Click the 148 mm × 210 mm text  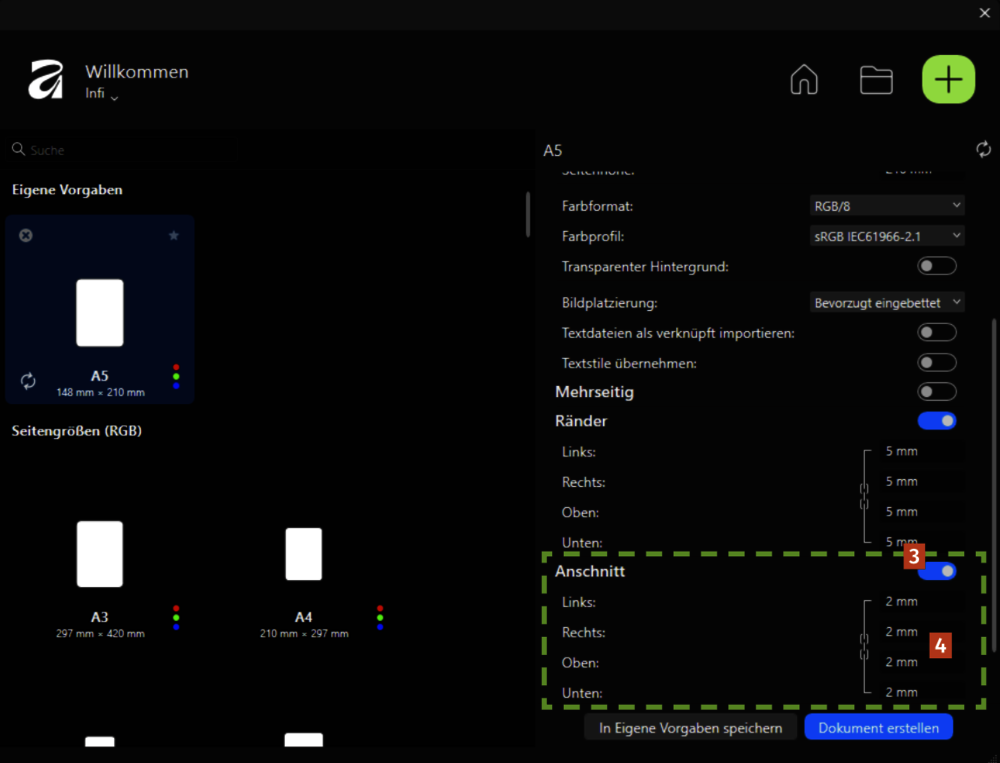(x=100, y=392)
